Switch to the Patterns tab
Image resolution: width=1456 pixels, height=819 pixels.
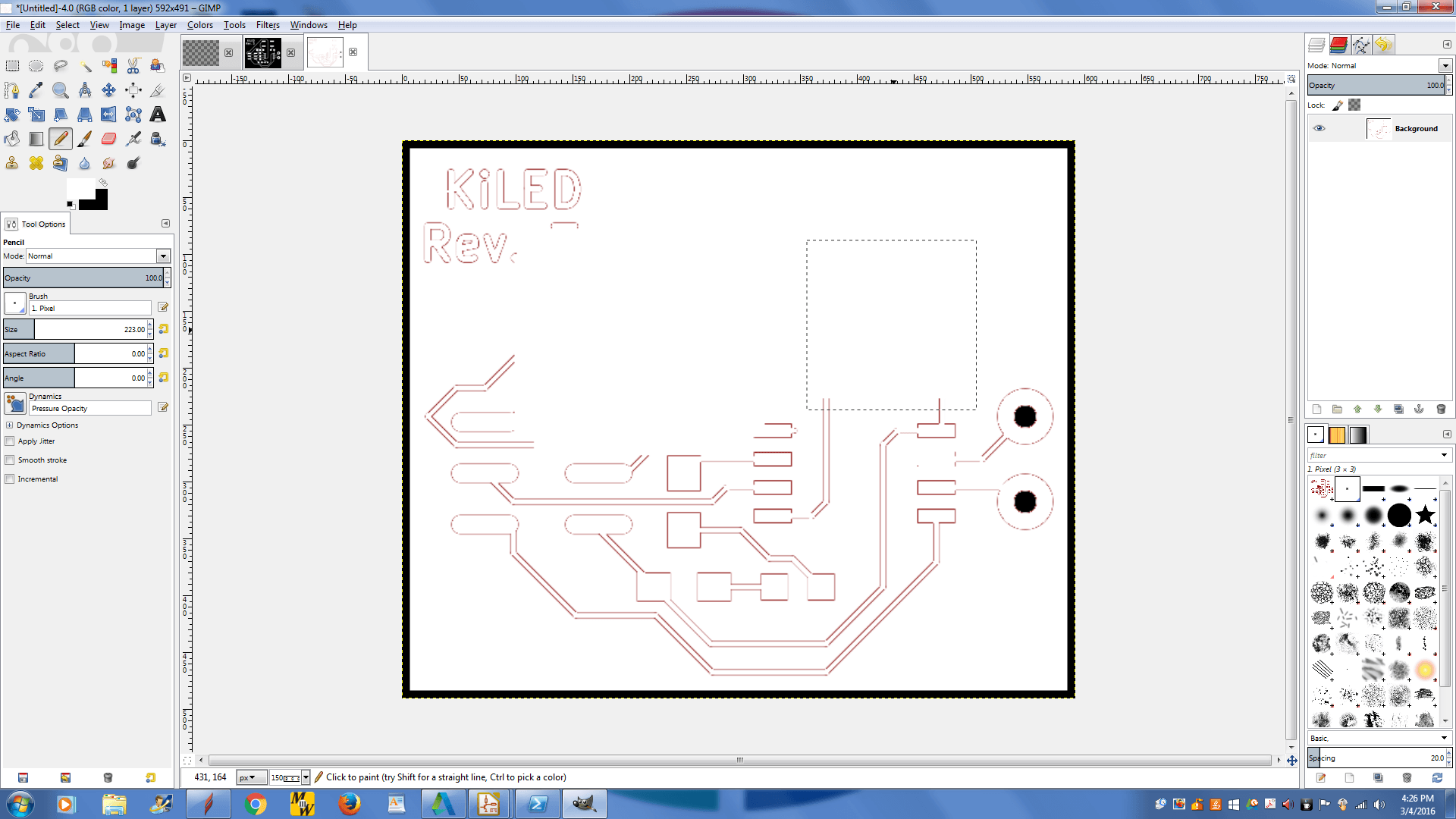(x=1337, y=435)
